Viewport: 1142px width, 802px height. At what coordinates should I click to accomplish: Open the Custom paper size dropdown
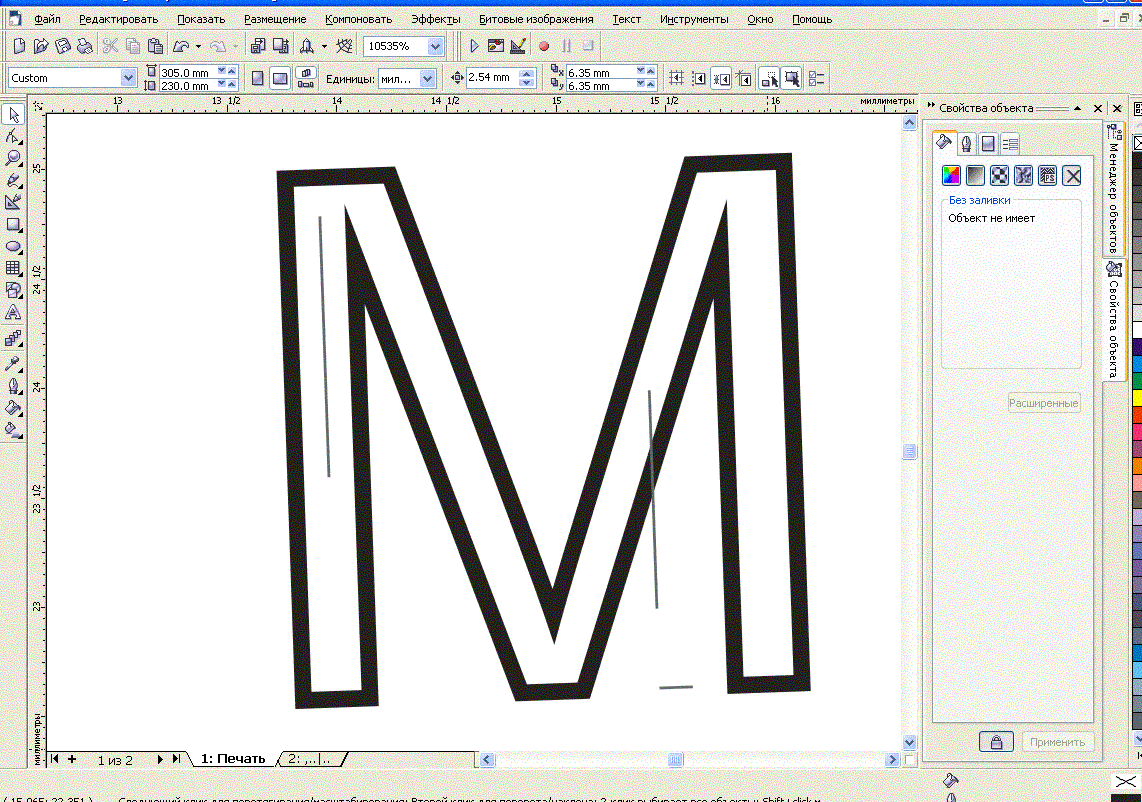[128, 78]
